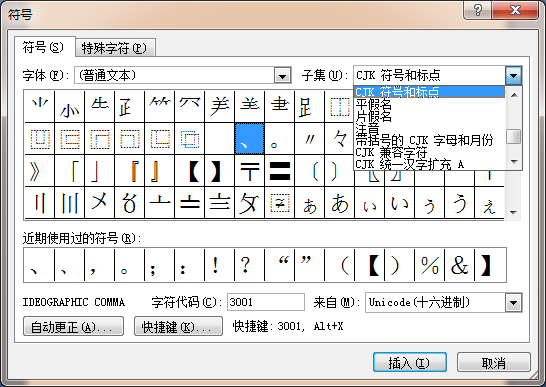Choose the right double quote in recent symbols
The width and height of the screenshot is (546, 387).
click(x=309, y=265)
